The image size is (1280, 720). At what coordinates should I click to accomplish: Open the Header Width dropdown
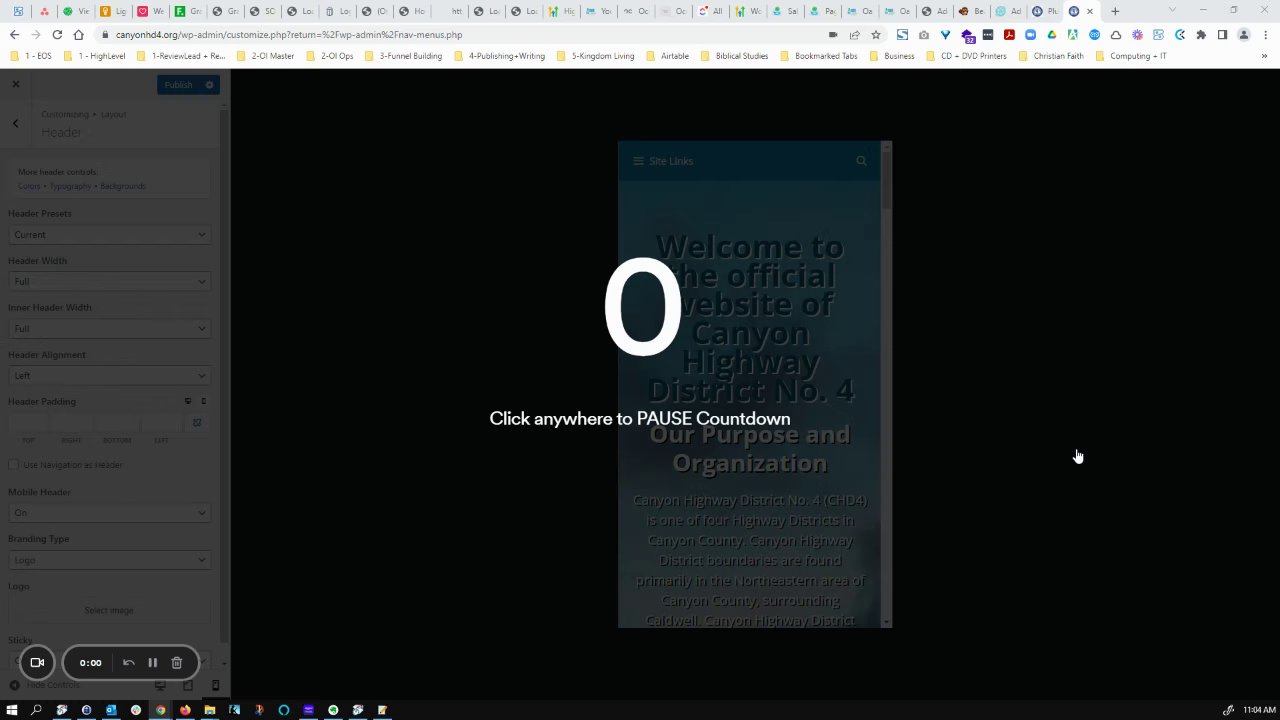point(109,282)
